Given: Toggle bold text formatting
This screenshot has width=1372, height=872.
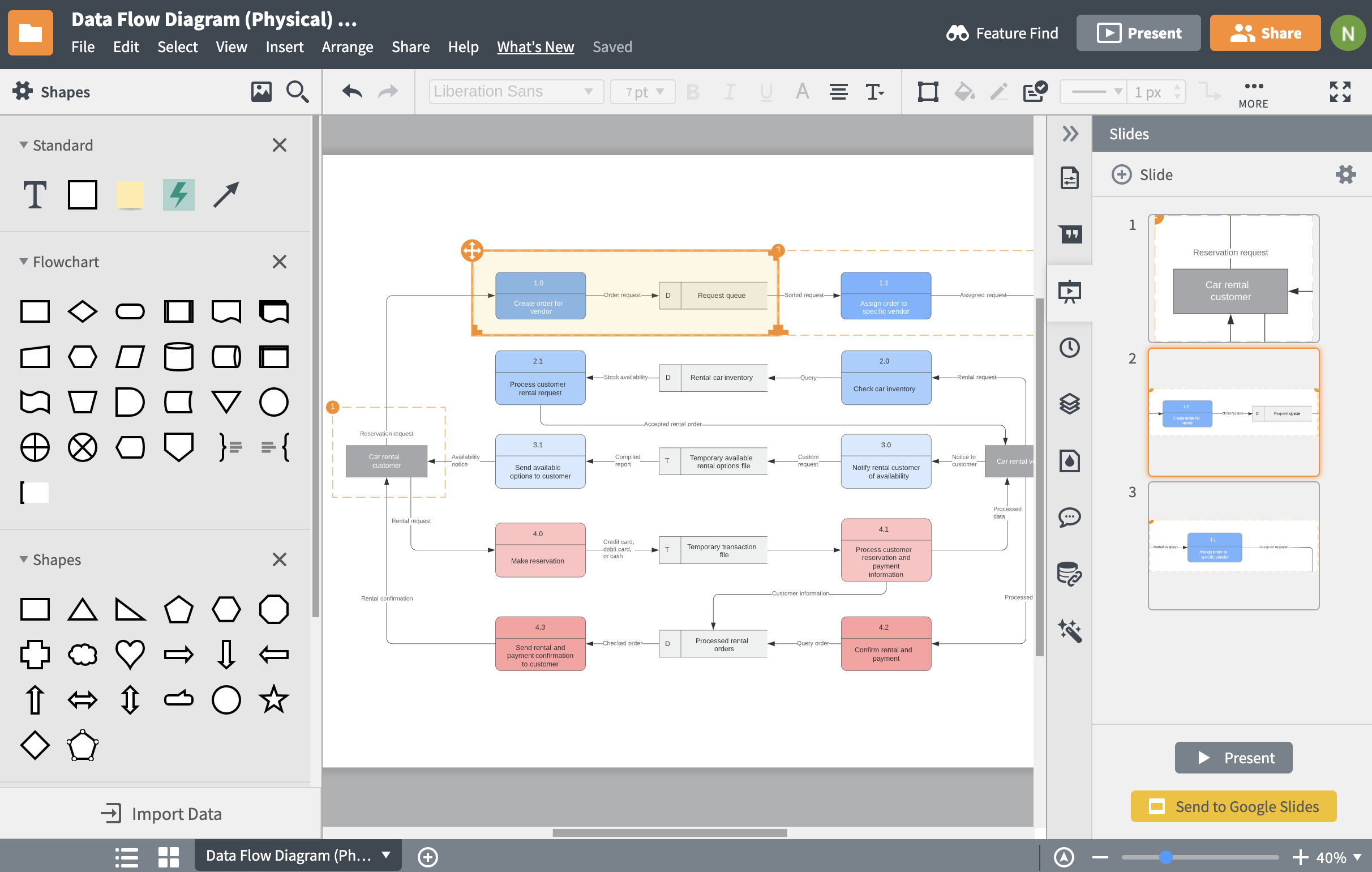Looking at the screenshot, I should point(693,91).
